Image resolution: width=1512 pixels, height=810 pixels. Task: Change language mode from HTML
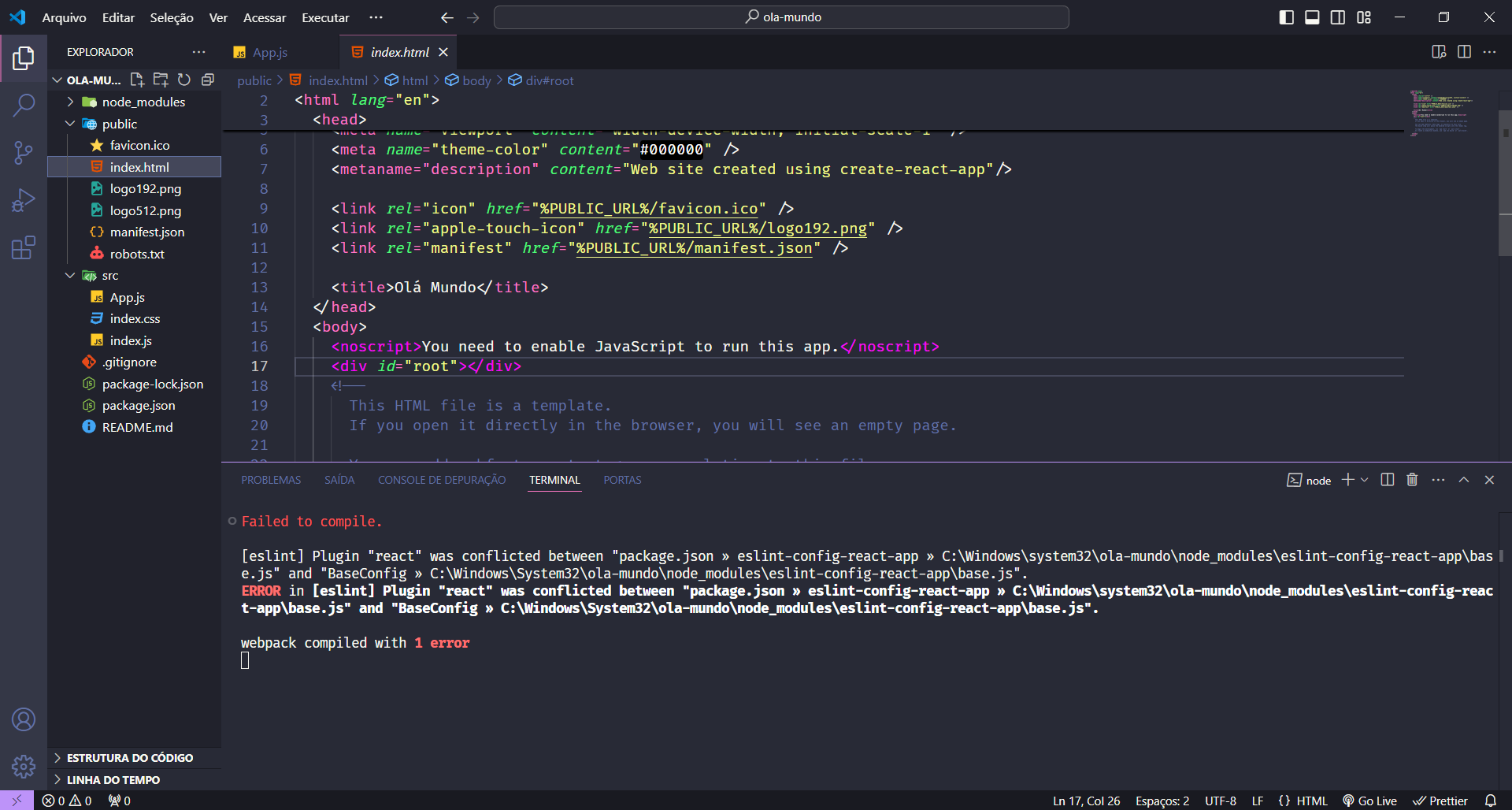point(1312,801)
